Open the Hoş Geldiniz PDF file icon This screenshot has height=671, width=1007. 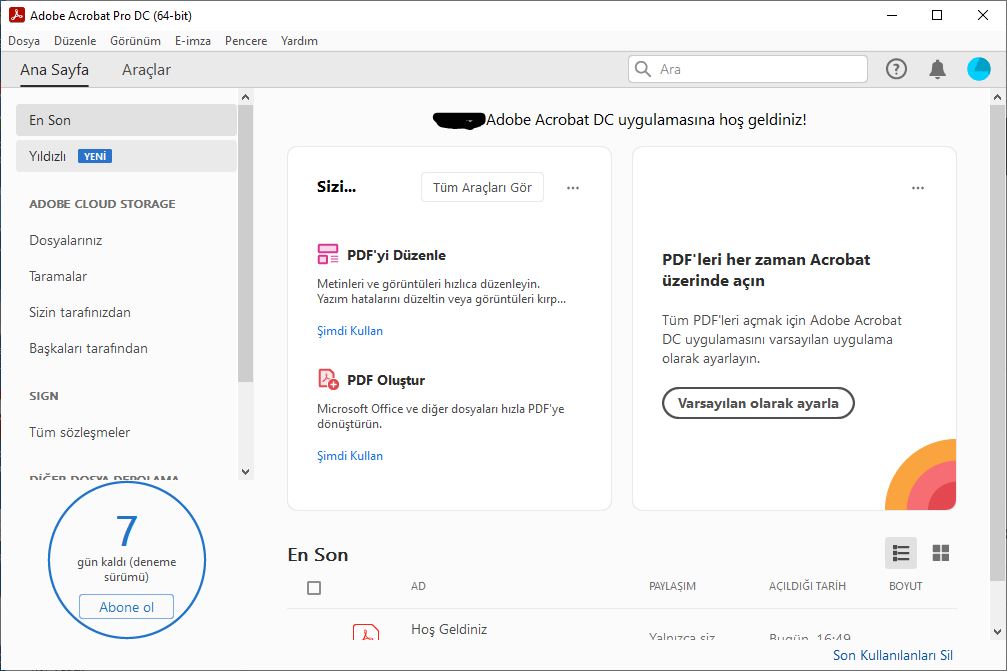point(365,632)
